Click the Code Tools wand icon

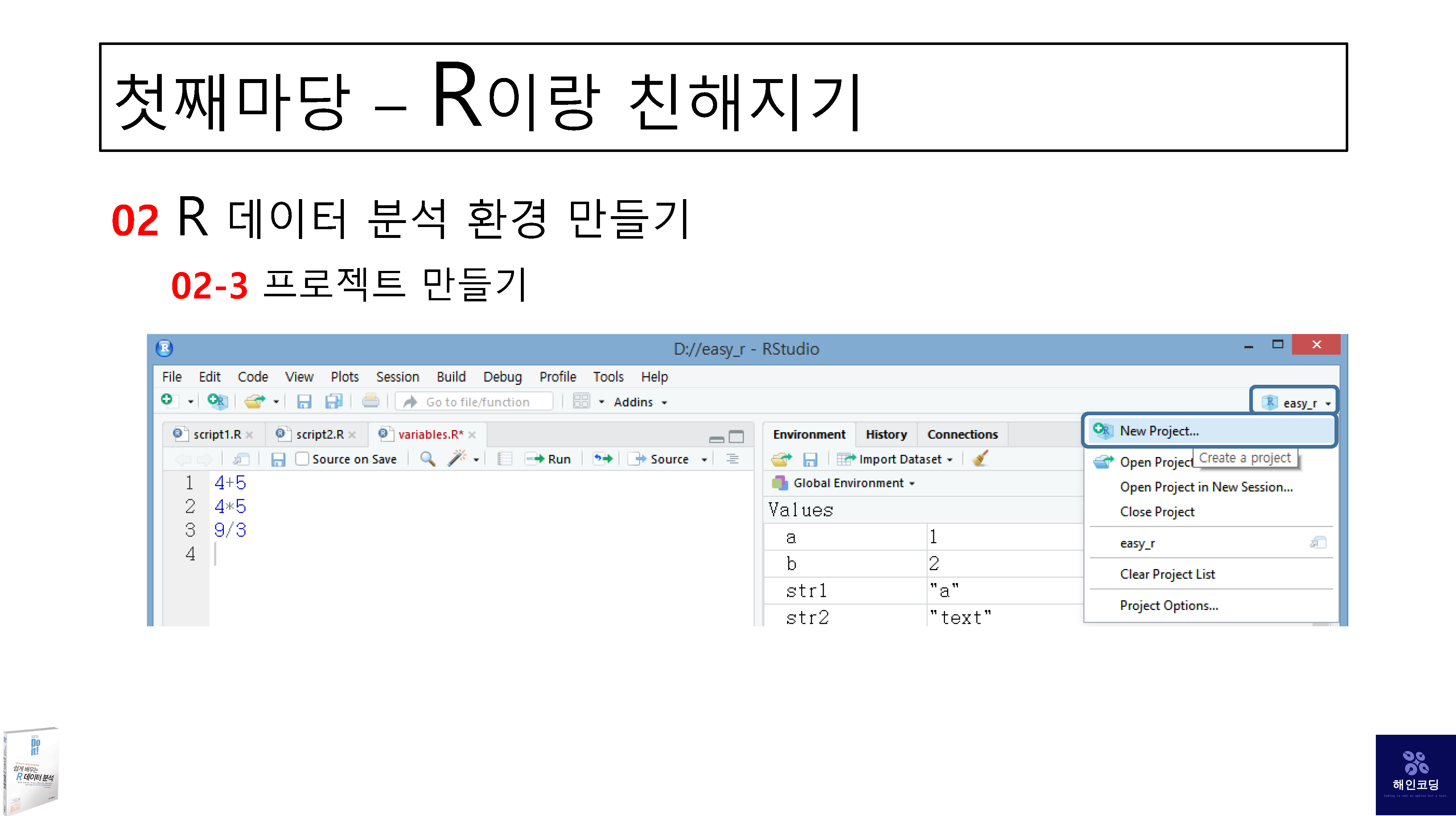[457, 458]
